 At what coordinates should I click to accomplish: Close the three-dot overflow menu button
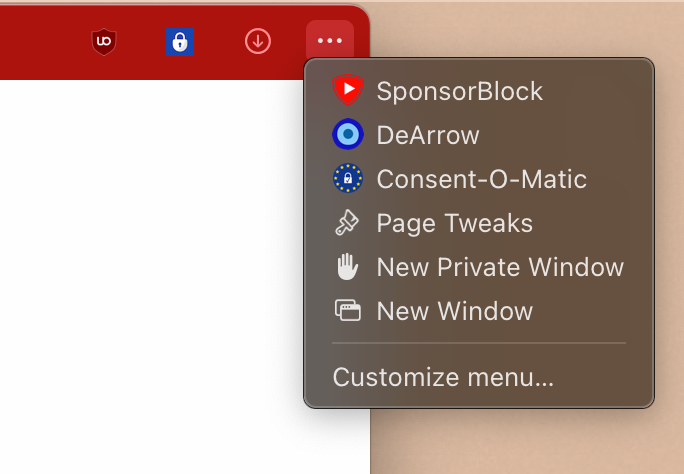pos(330,41)
